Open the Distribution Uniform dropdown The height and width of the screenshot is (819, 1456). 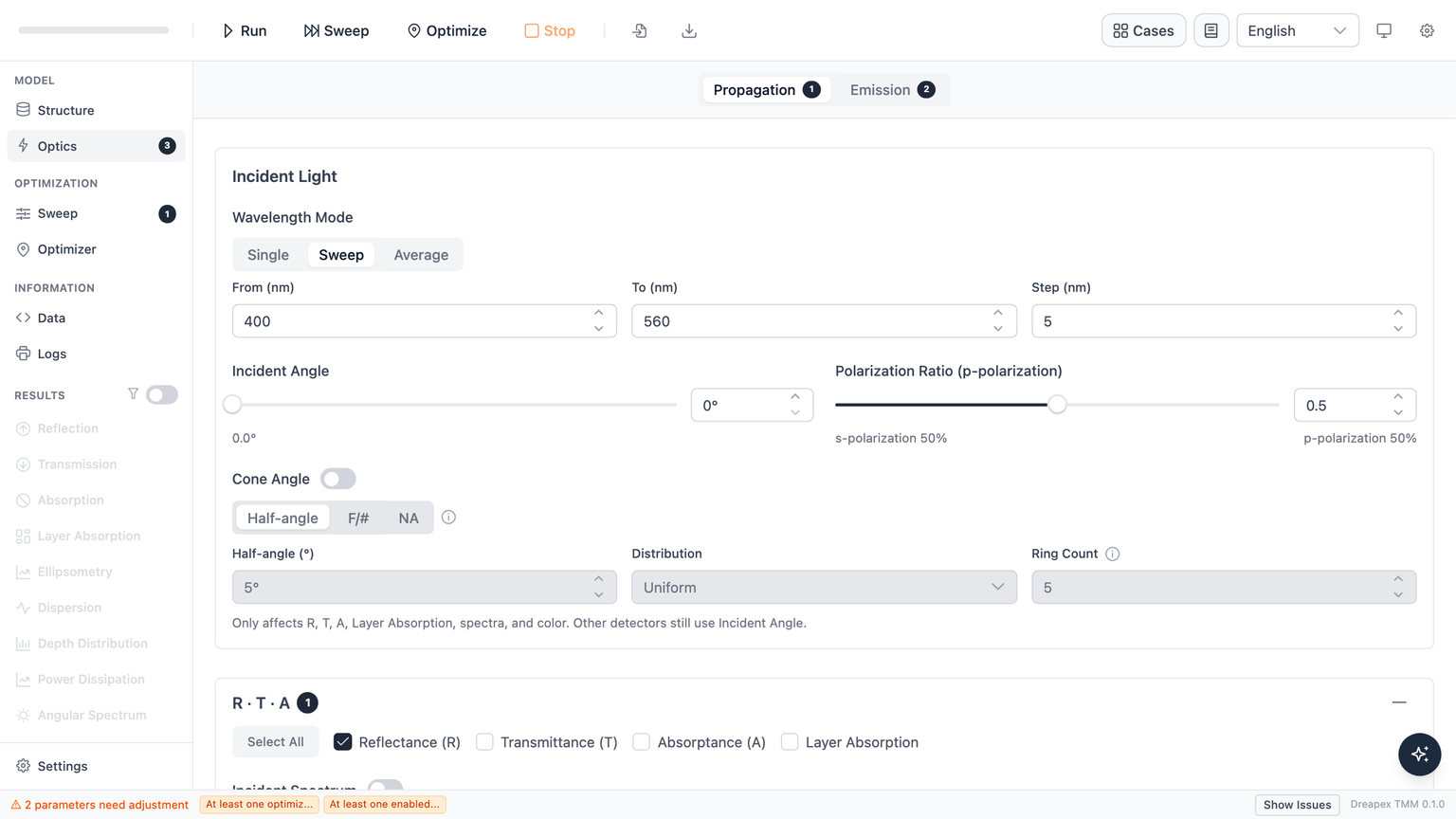point(824,588)
